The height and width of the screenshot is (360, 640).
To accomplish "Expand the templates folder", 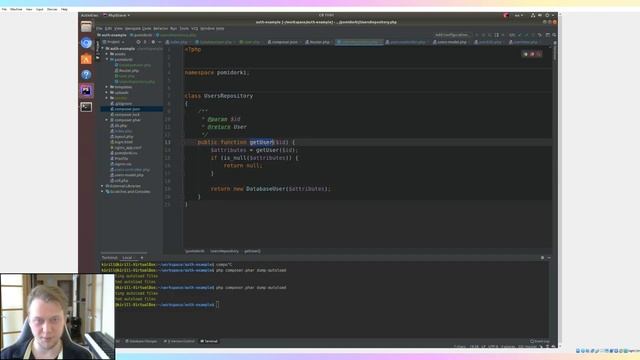I will pos(107,87).
